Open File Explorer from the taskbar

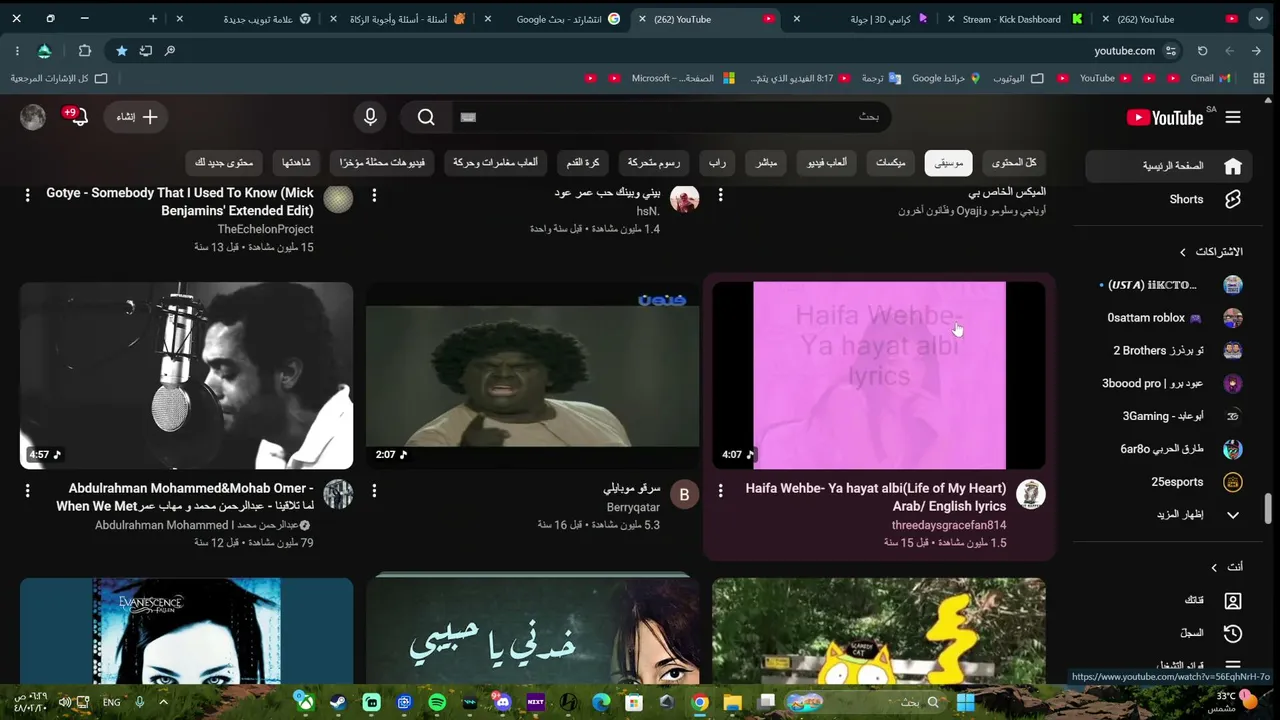(732, 702)
